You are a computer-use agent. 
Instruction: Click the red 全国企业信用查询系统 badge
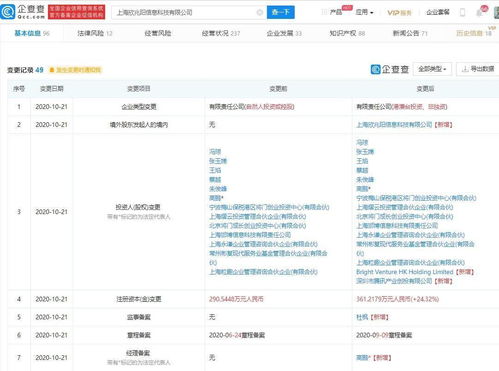click(x=76, y=12)
